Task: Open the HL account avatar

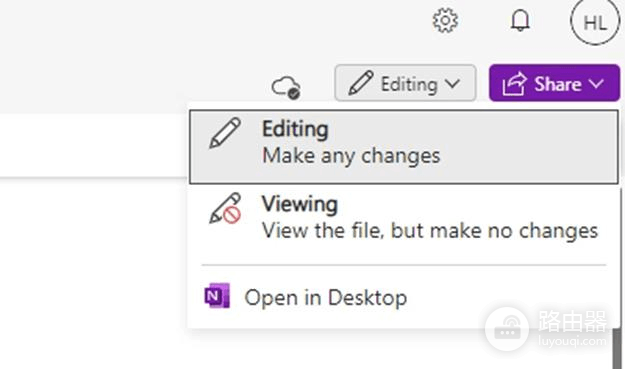Action: pos(595,22)
